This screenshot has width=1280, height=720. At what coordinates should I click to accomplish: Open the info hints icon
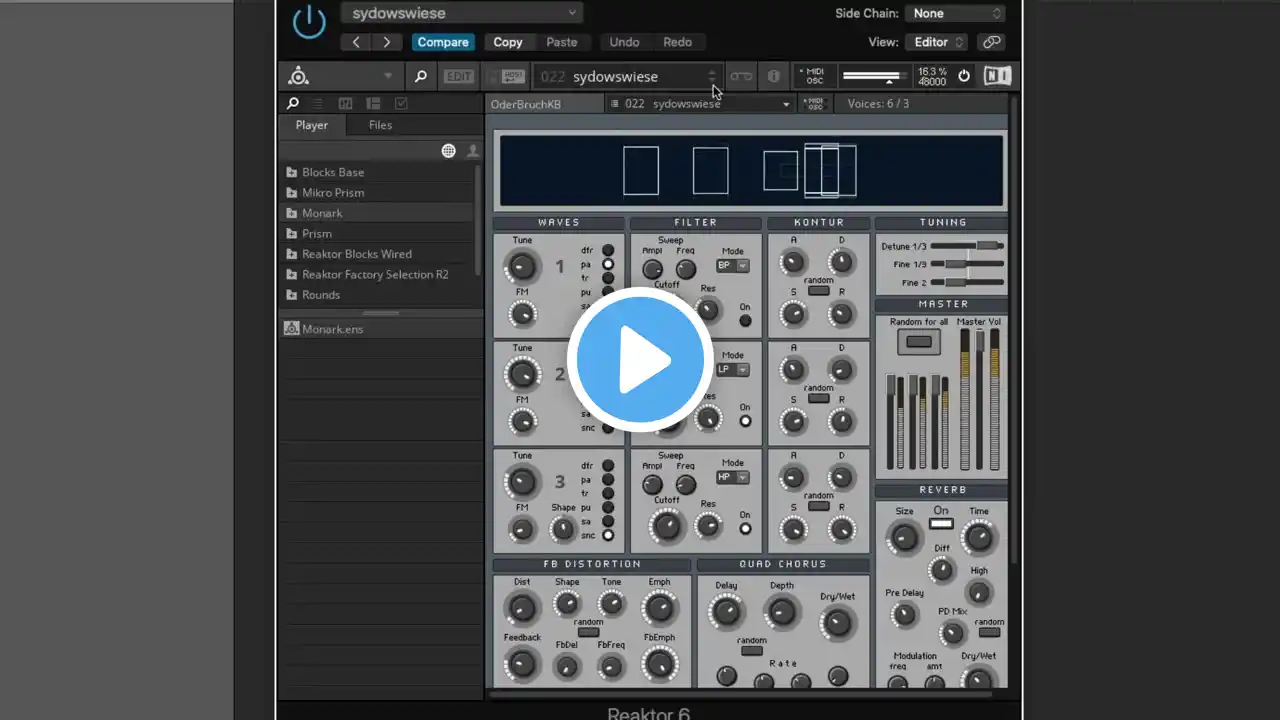(x=773, y=76)
